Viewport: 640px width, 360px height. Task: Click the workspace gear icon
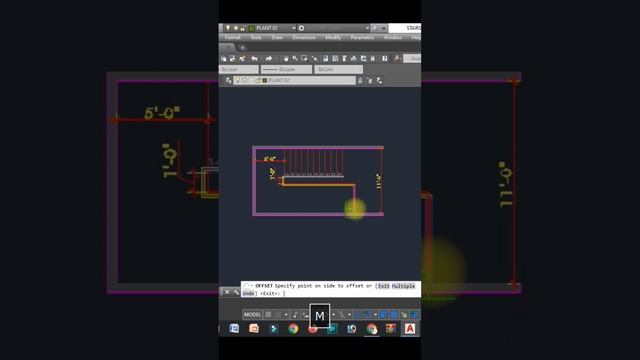click(301, 28)
